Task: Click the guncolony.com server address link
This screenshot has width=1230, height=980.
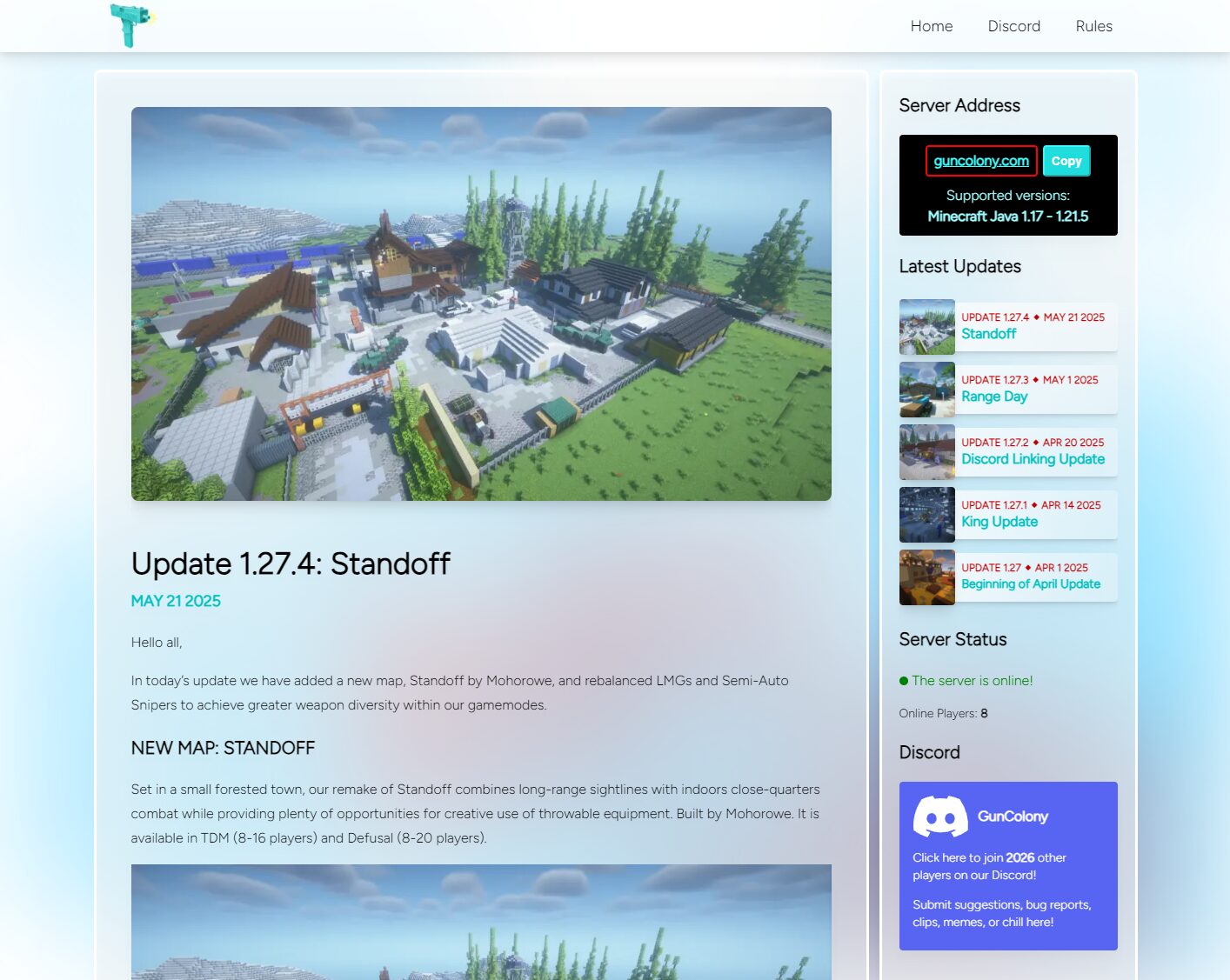Action: pyautogui.click(x=981, y=161)
